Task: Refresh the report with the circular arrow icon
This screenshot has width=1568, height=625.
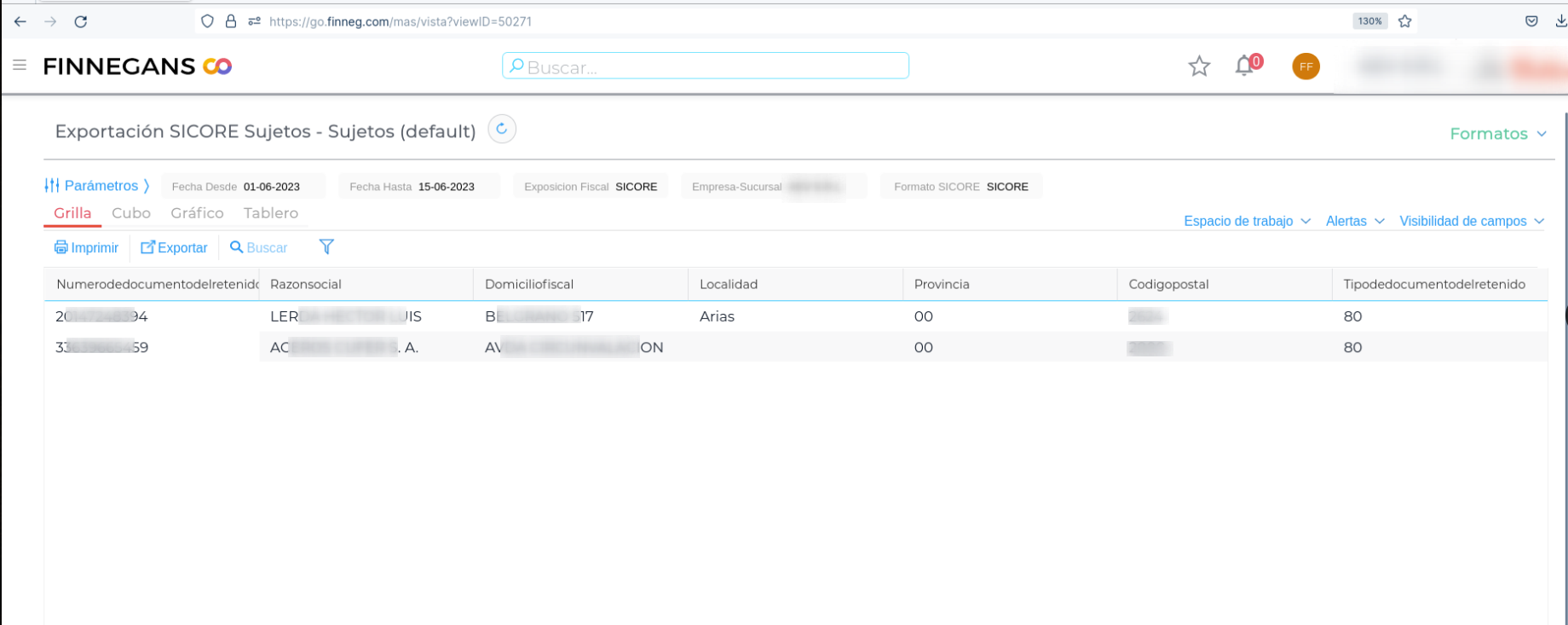Action: 502,130
